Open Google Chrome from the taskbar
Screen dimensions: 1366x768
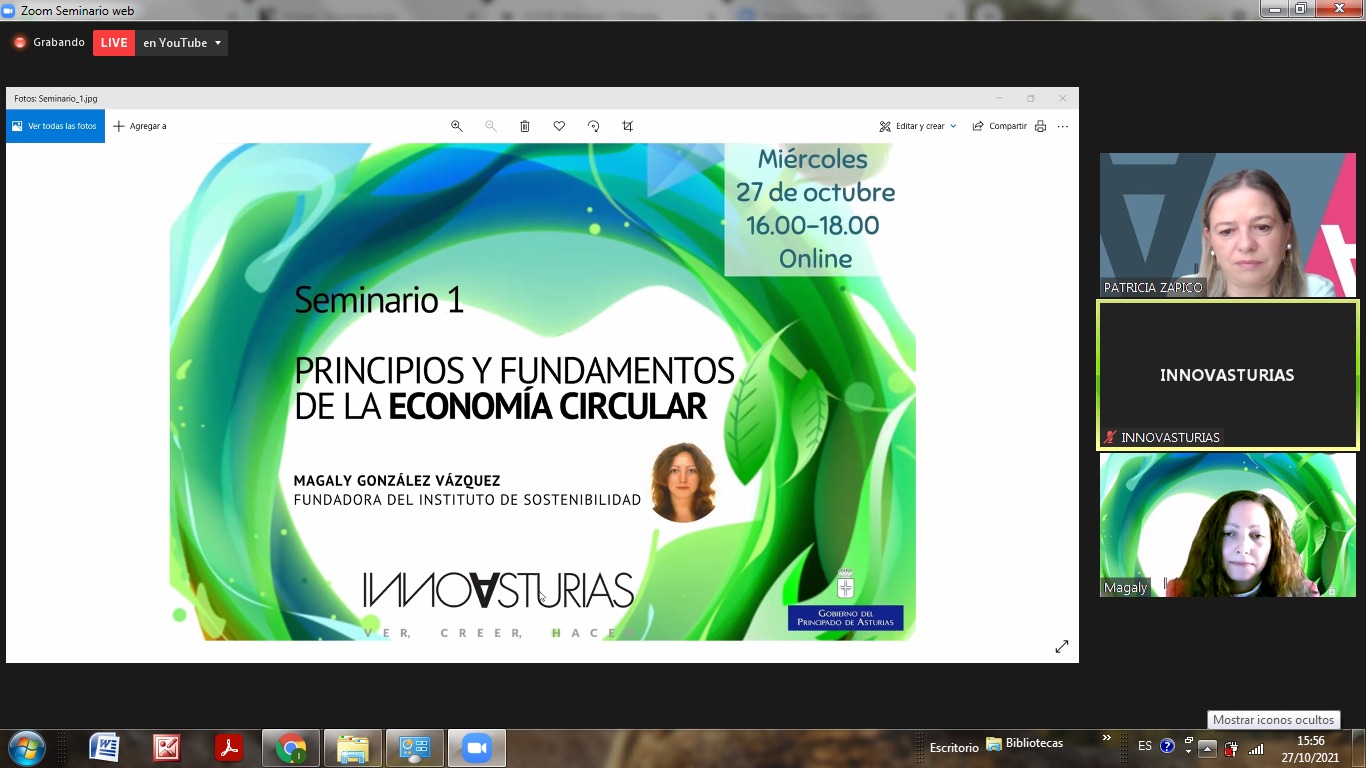tap(291, 748)
